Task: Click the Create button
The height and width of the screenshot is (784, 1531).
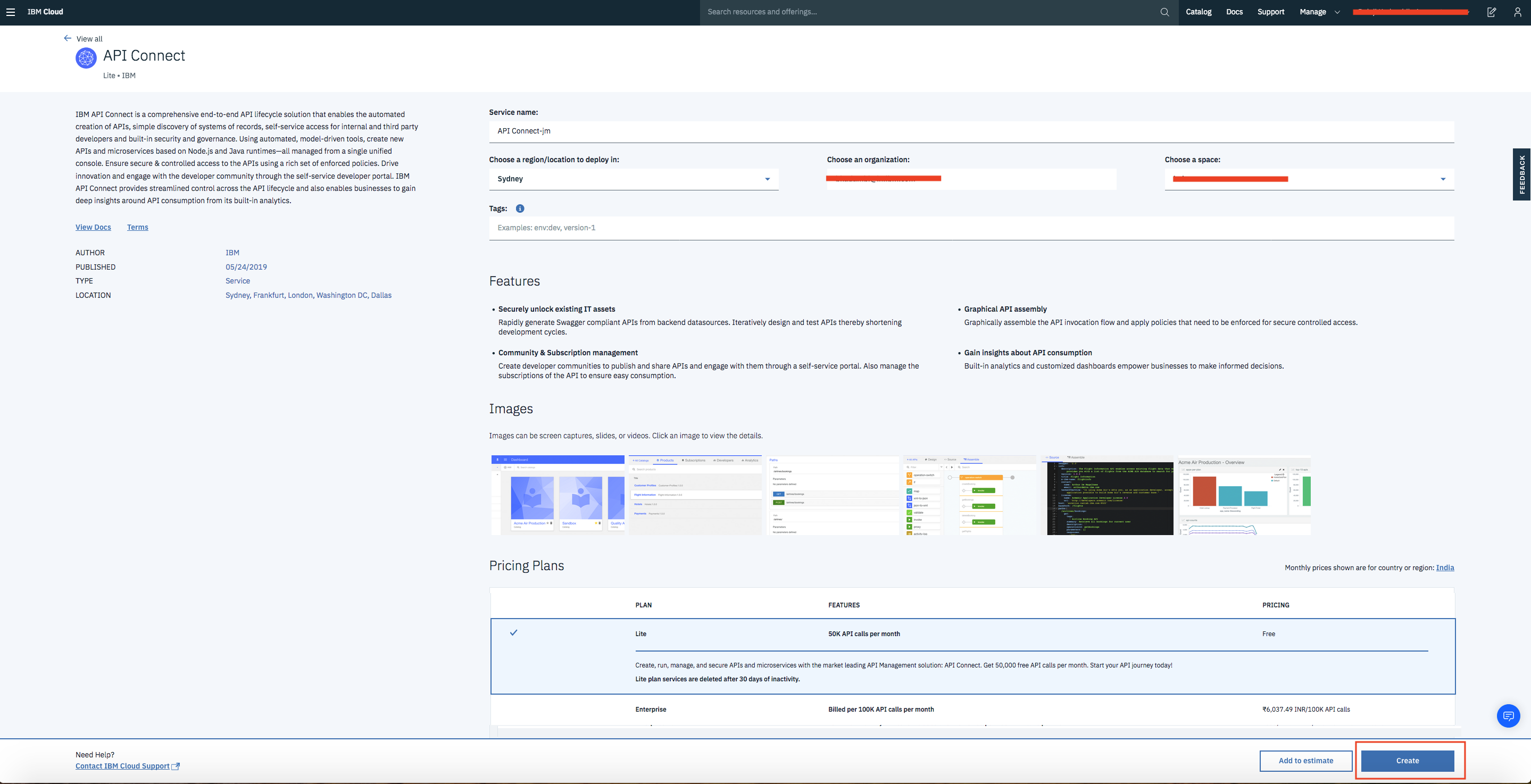Action: [x=1408, y=760]
